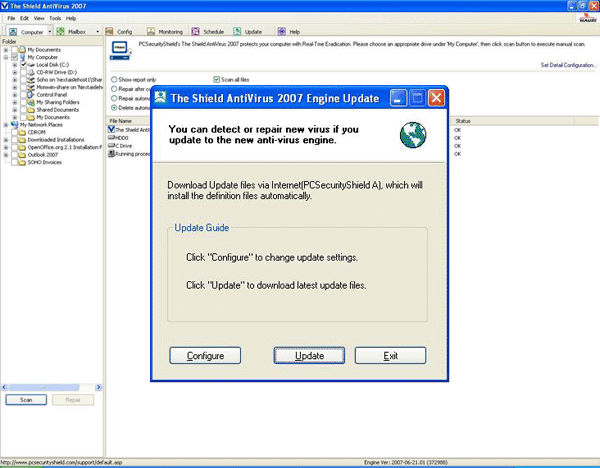Screen dimensions: 600x468
Task: Check the Control Panel checkbox
Action: 23,95
